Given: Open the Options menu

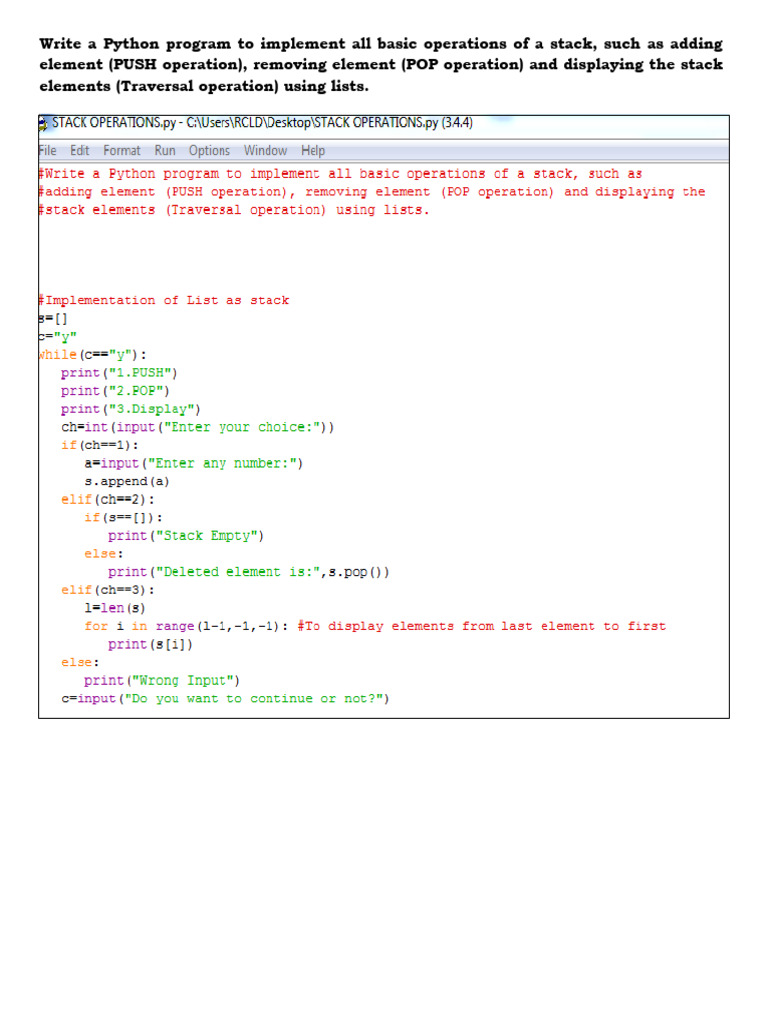Looking at the screenshot, I should 209,151.
